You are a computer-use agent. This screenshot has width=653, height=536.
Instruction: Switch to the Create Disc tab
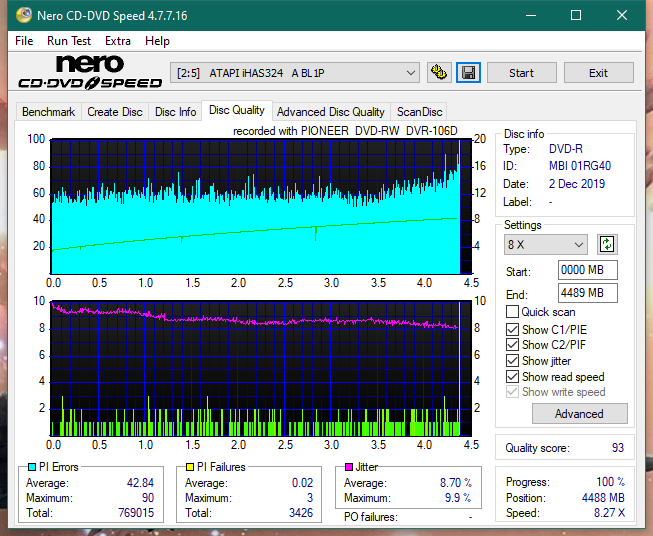coord(115,112)
